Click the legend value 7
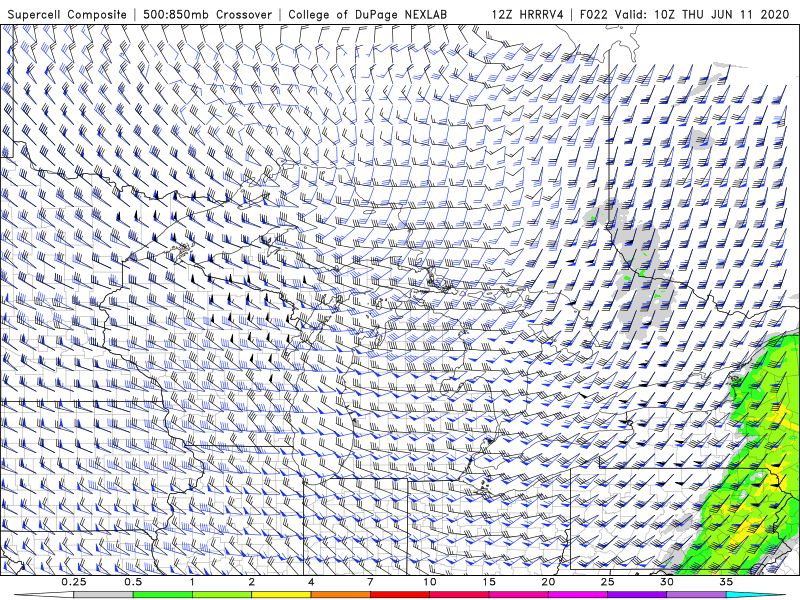The width and height of the screenshot is (800, 600). 370,582
